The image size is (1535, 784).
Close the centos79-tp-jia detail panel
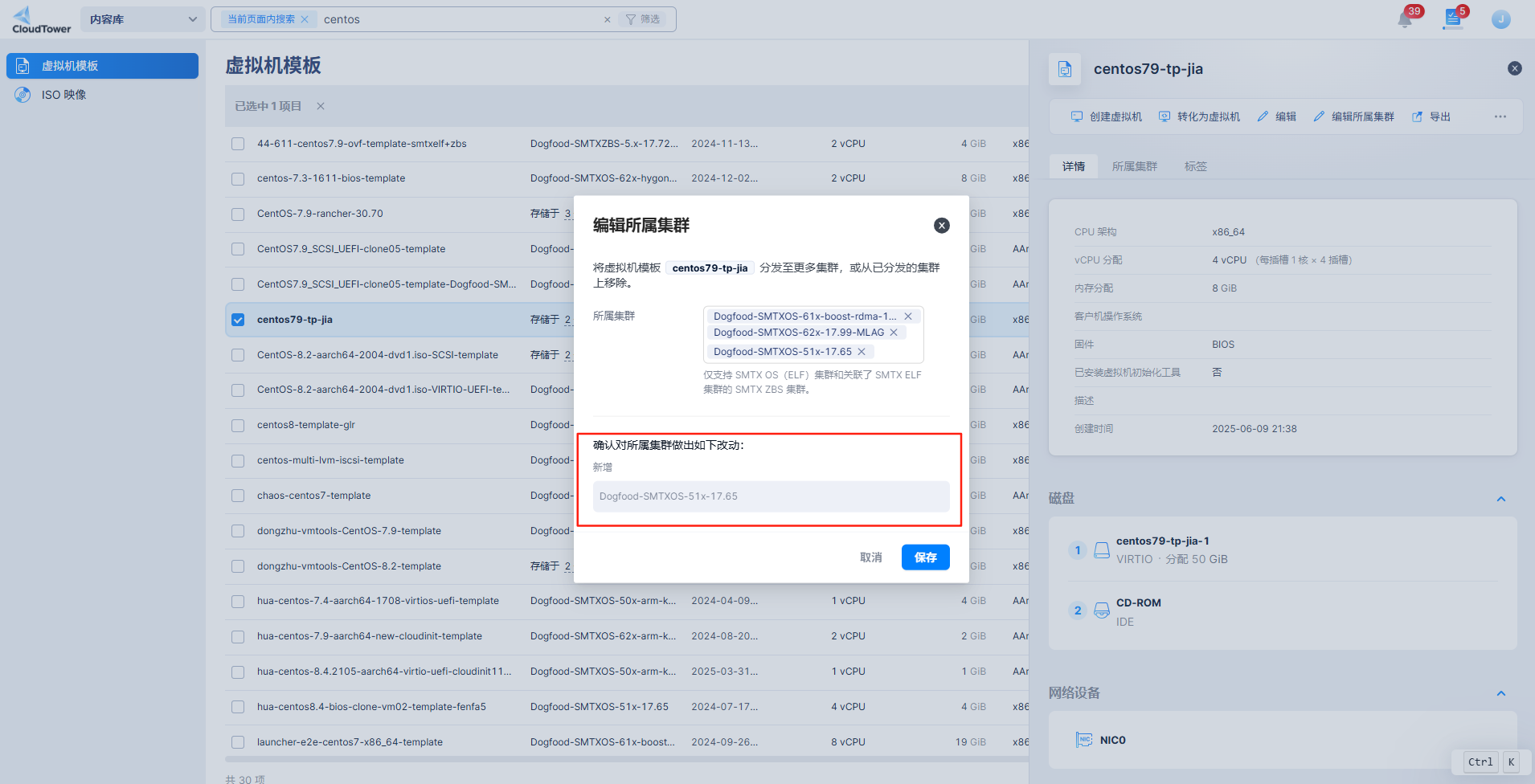pyautogui.click(x=1514, y=69)
